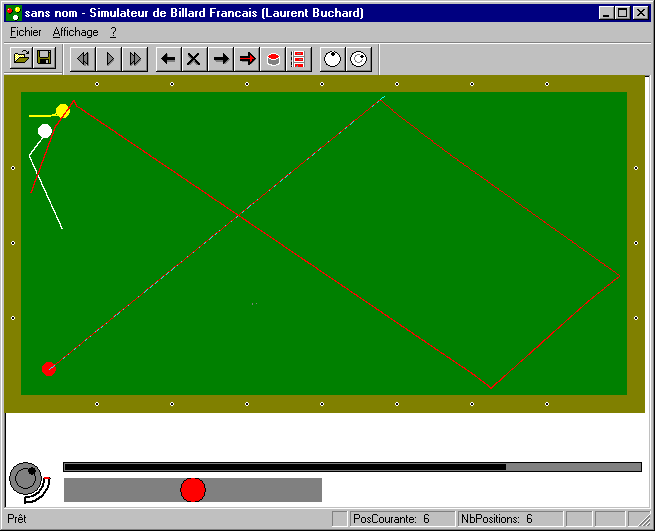Click the red right arrow icon
The height and width of the screenshot is (531, 655).
(246, 59)
